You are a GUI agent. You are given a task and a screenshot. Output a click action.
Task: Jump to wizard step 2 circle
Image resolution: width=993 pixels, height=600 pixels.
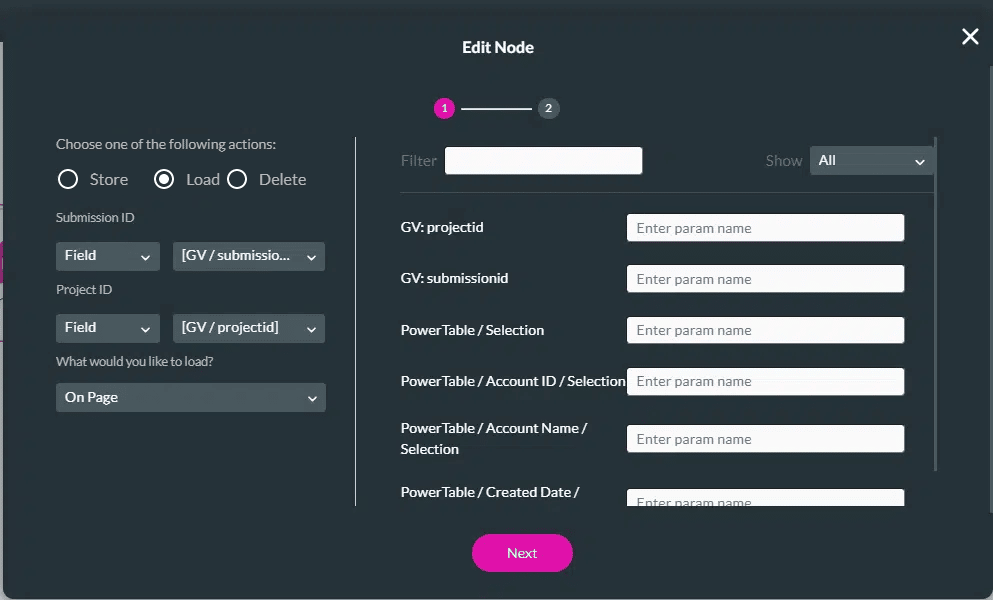click(548, 109)
